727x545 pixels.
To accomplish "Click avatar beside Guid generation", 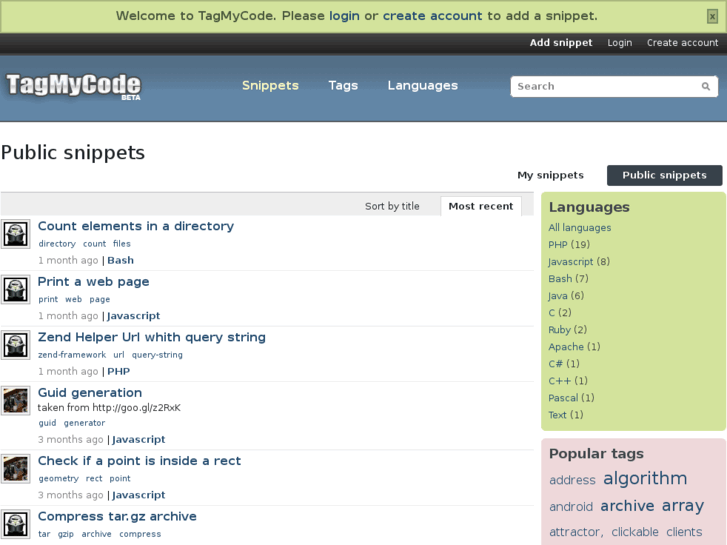I will click(x=16, y=401).
